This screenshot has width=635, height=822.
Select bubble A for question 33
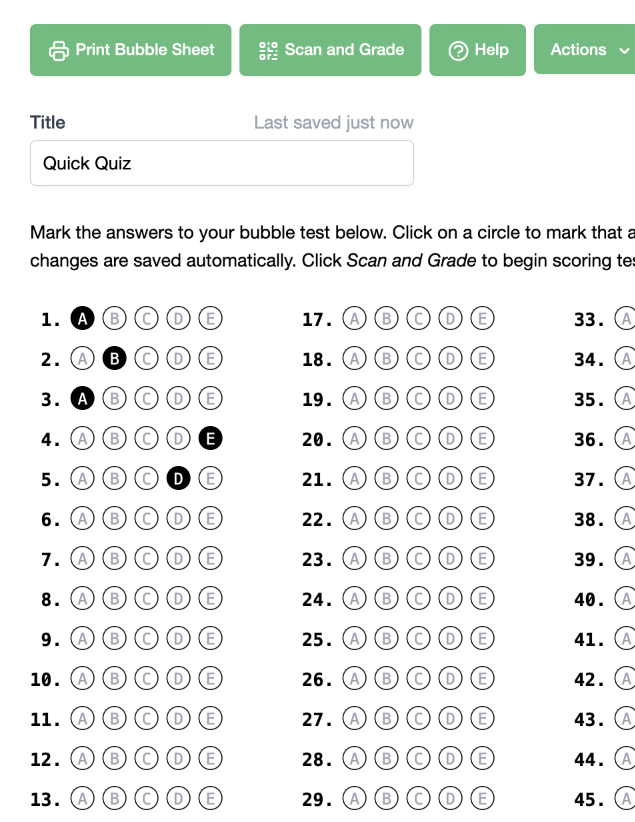pyautogui.click(x=625, y=319)
